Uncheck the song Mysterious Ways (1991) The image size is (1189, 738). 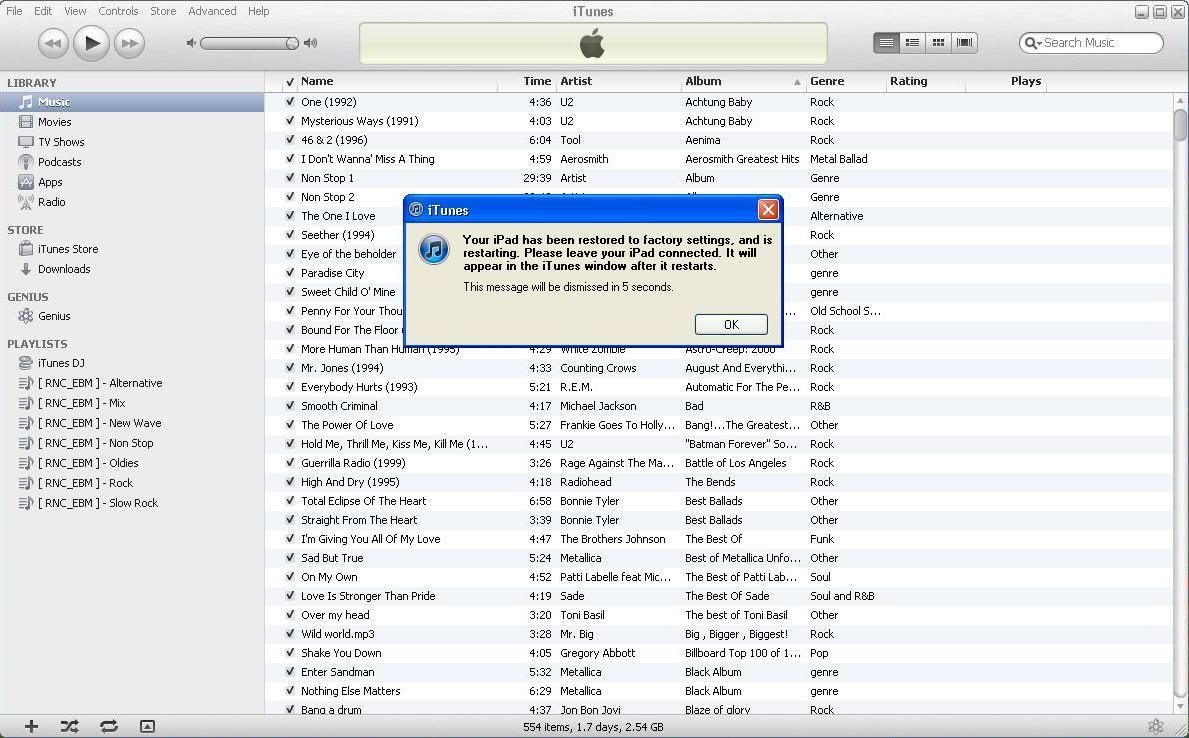coord(290,121)
